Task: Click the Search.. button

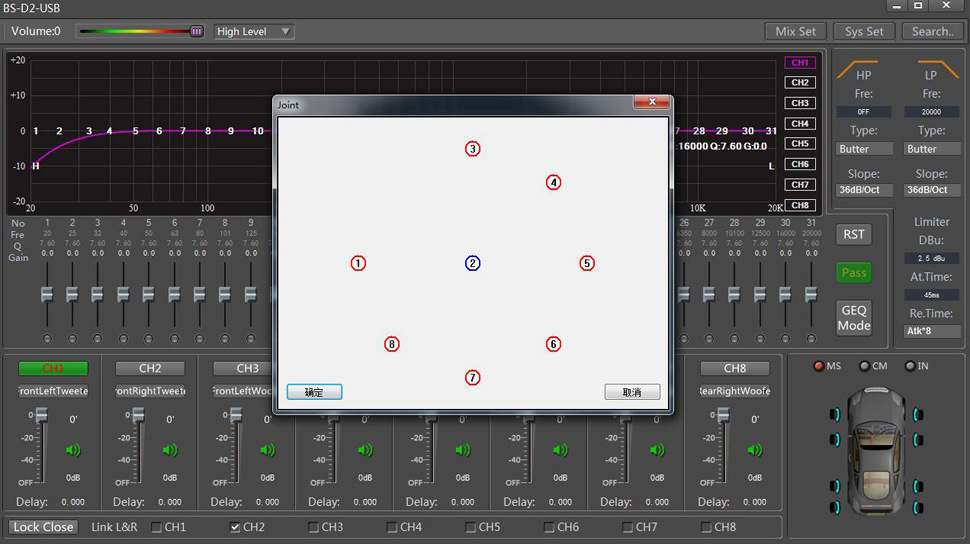Action: tap(933, 32)
